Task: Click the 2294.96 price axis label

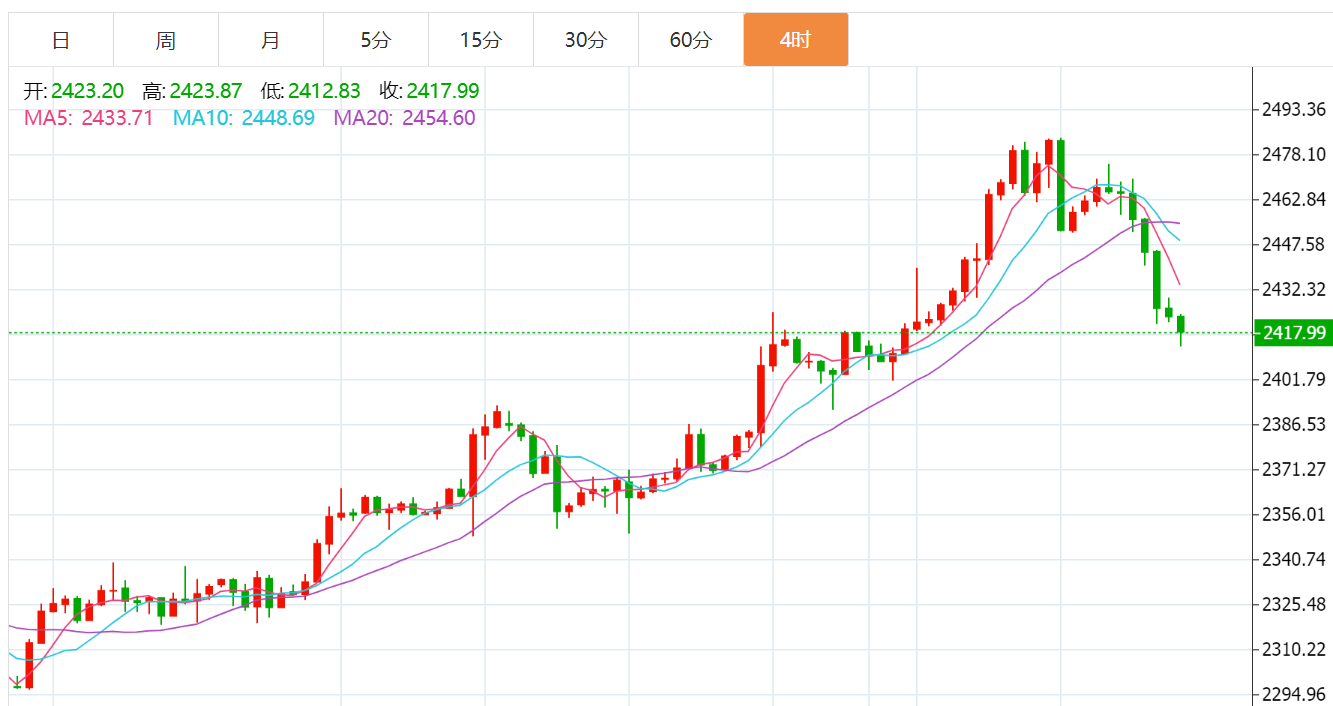Action: click(x=1293, y=694)
